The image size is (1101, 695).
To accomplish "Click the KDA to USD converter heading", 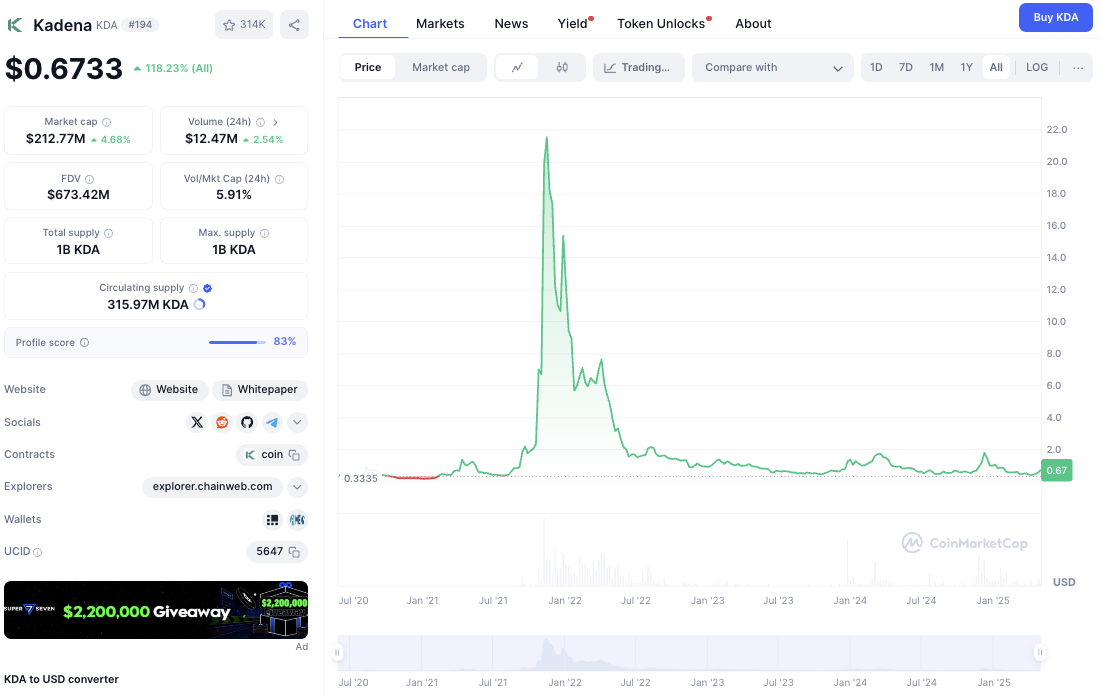I will [61, 679].
